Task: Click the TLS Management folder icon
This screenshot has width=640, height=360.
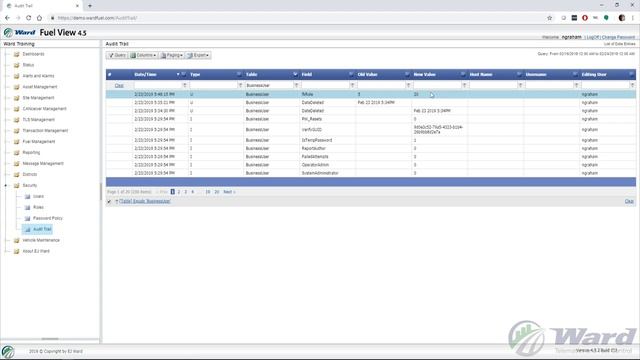Action: [x=17, y=120]
